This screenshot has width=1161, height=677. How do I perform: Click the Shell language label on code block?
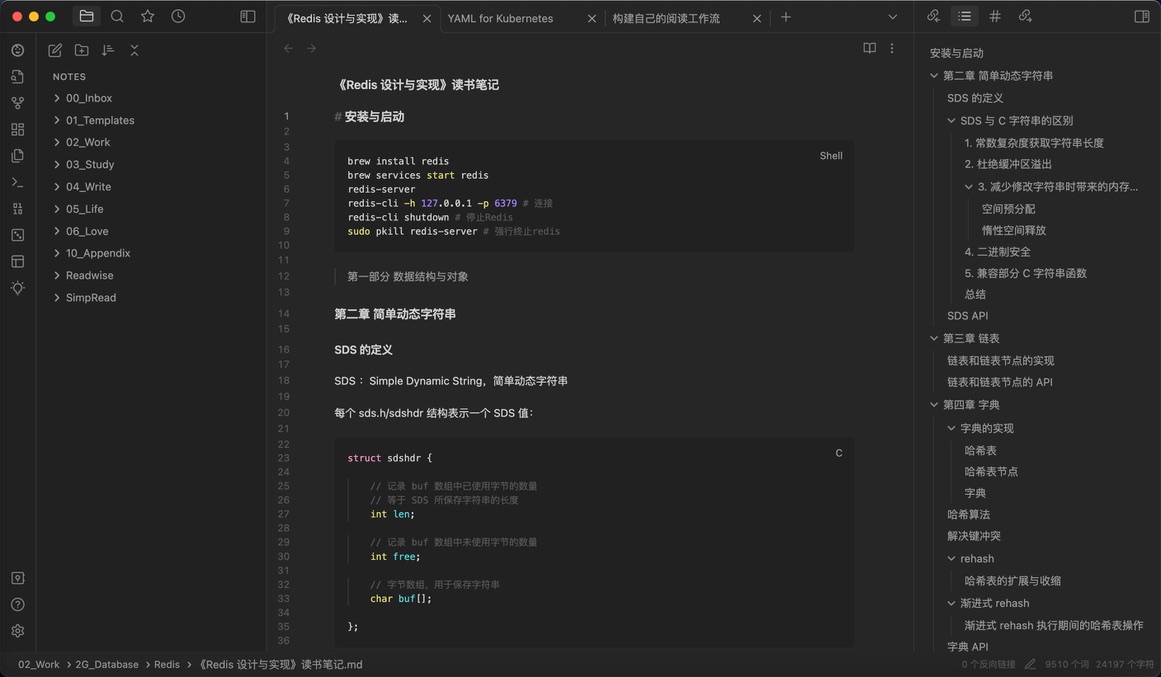point(831,156)
